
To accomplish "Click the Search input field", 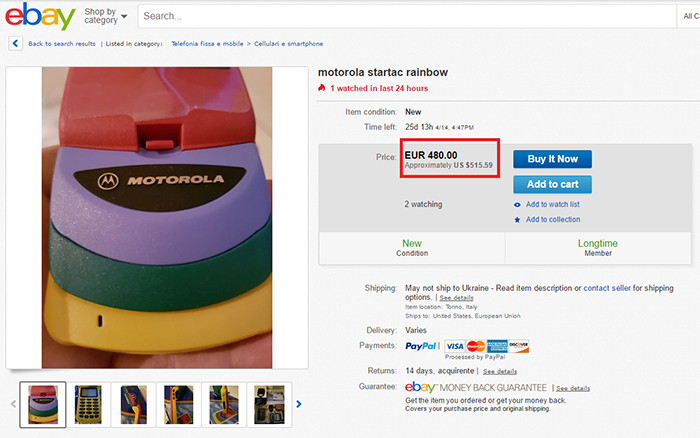I will [x=400, y=17].
